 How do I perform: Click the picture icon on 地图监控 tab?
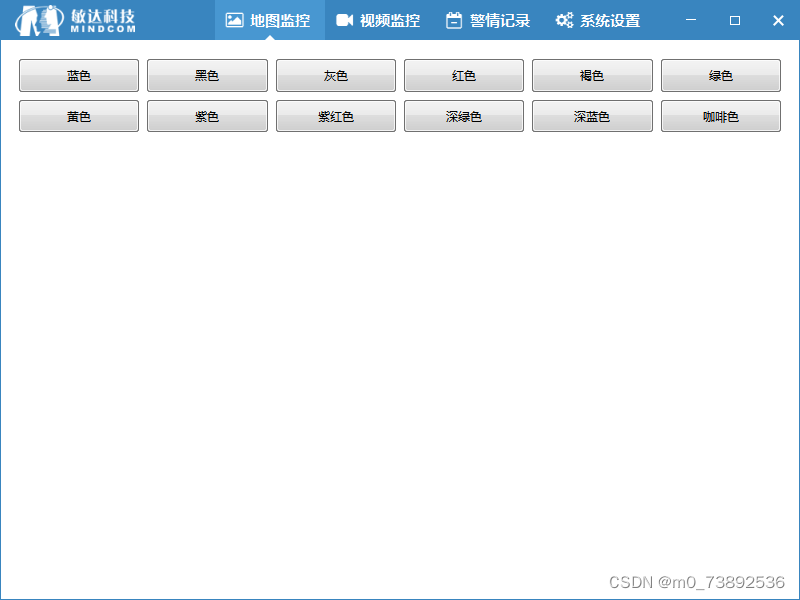(x=235, y=19)
